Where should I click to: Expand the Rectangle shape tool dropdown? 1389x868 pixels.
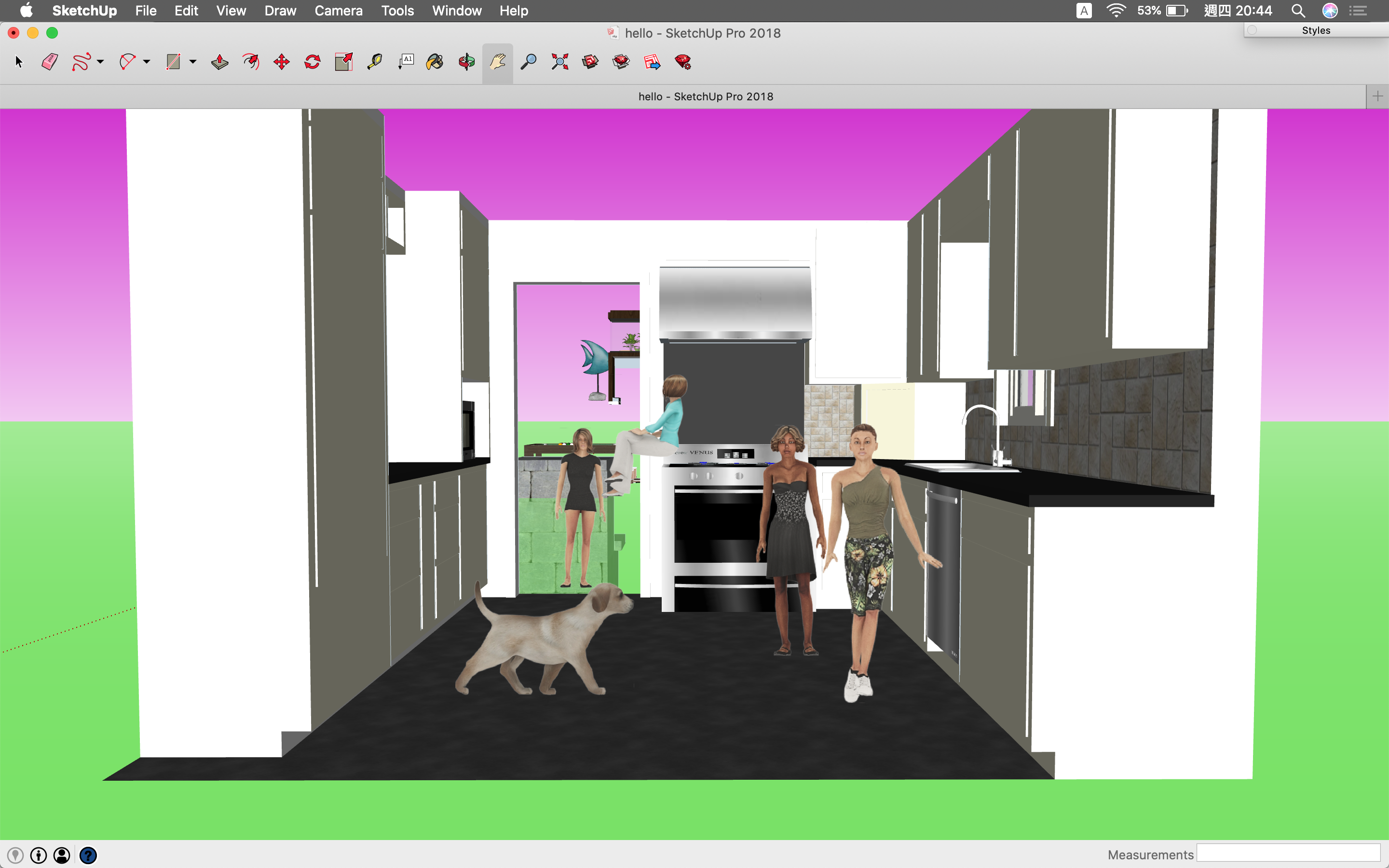coord(193,62)
